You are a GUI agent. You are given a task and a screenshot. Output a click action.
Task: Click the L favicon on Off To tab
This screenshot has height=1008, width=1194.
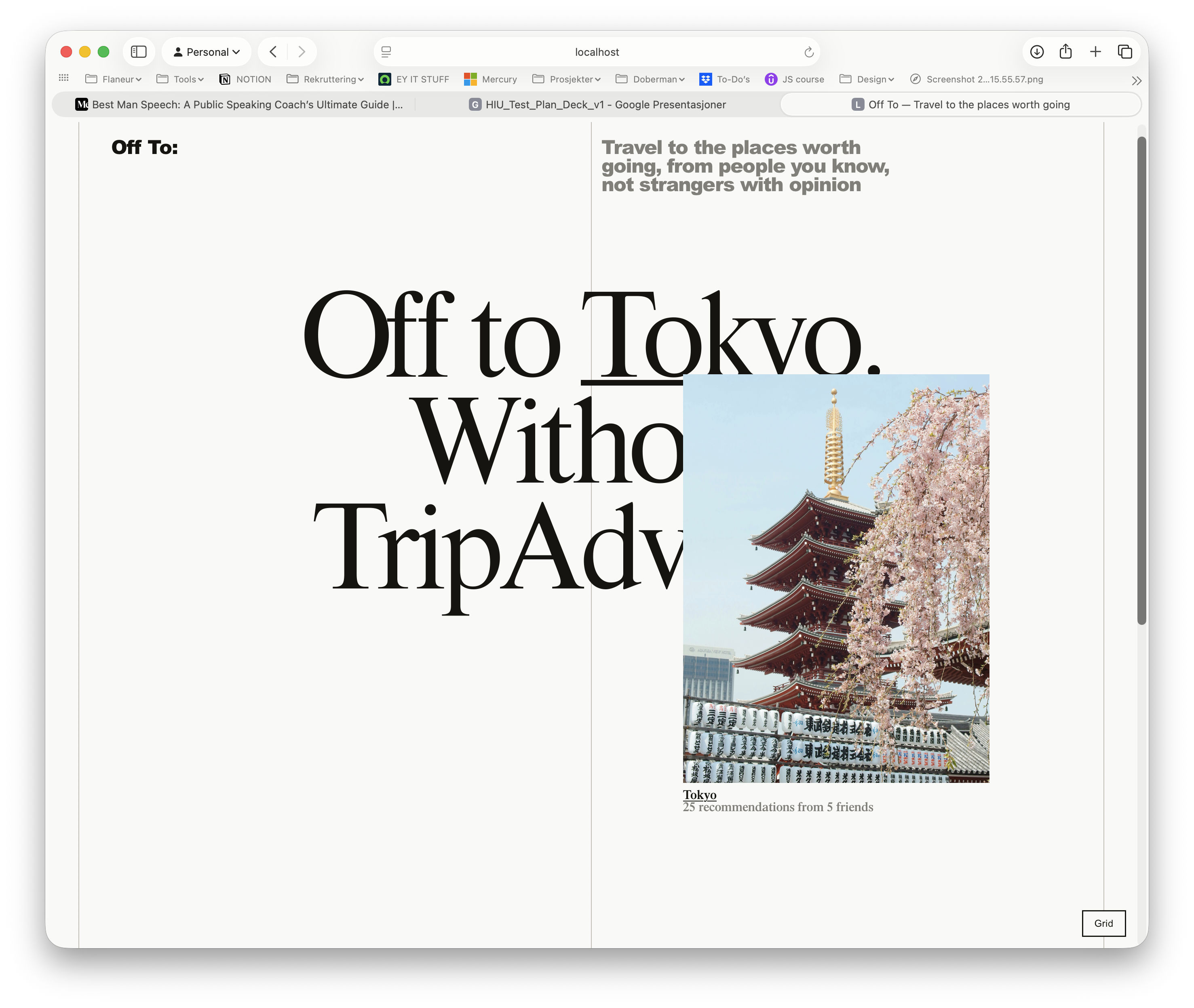pyautogui.click(x=858, y=105)
